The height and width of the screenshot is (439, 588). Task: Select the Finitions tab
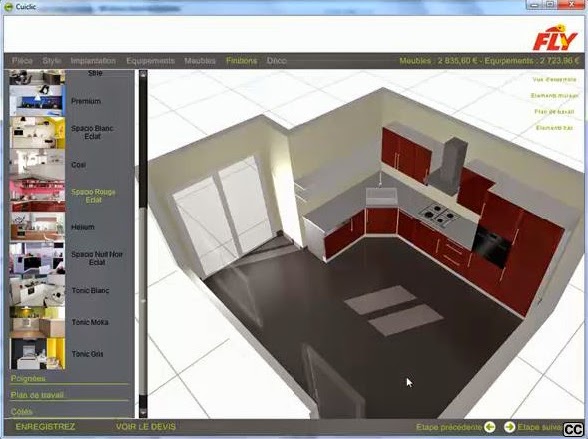[242, 61]
